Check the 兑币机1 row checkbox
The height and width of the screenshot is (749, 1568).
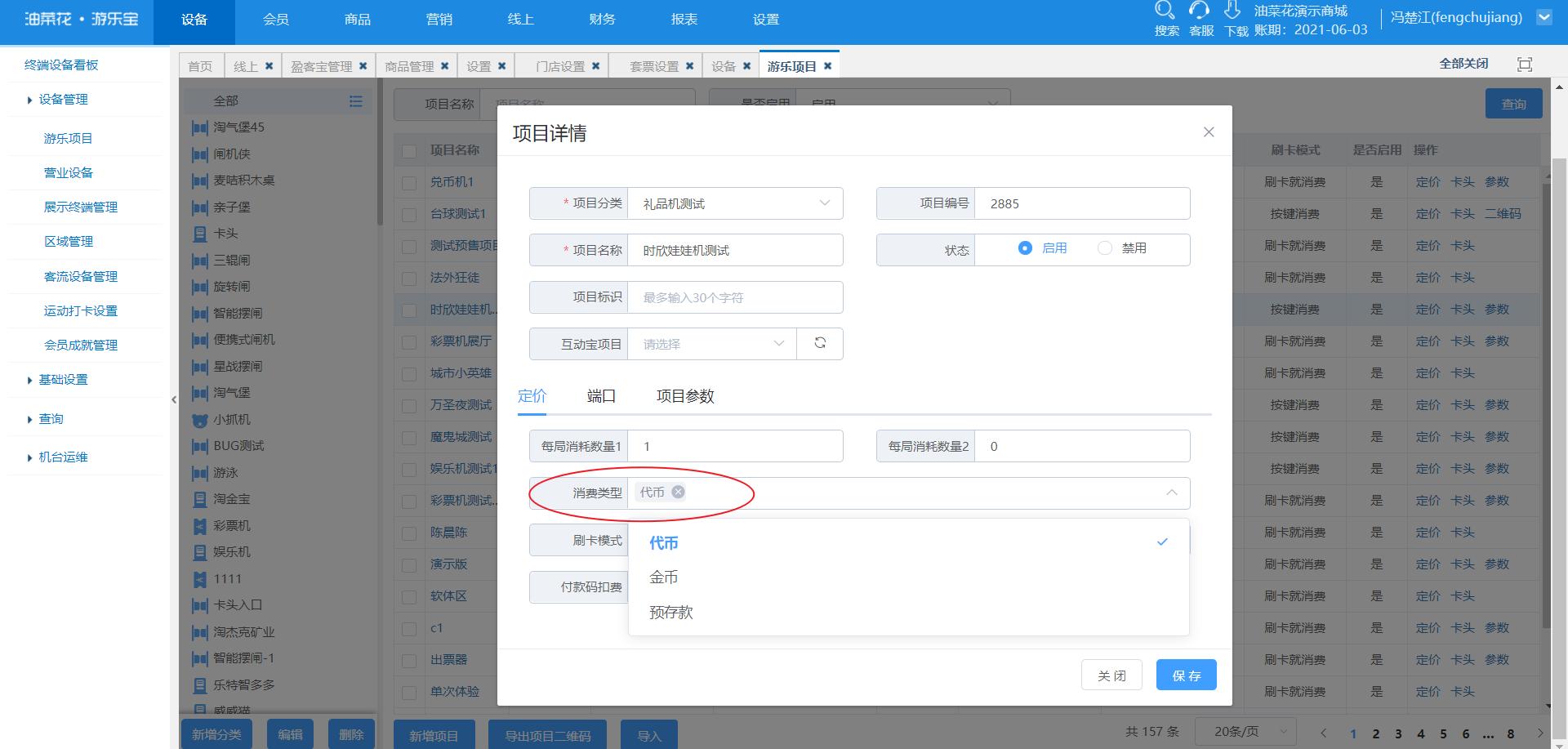coord(409,183)
